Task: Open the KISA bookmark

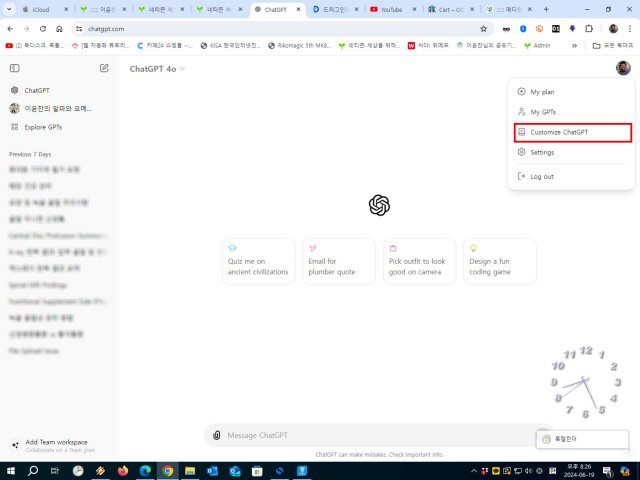Action: click(230, 46)
